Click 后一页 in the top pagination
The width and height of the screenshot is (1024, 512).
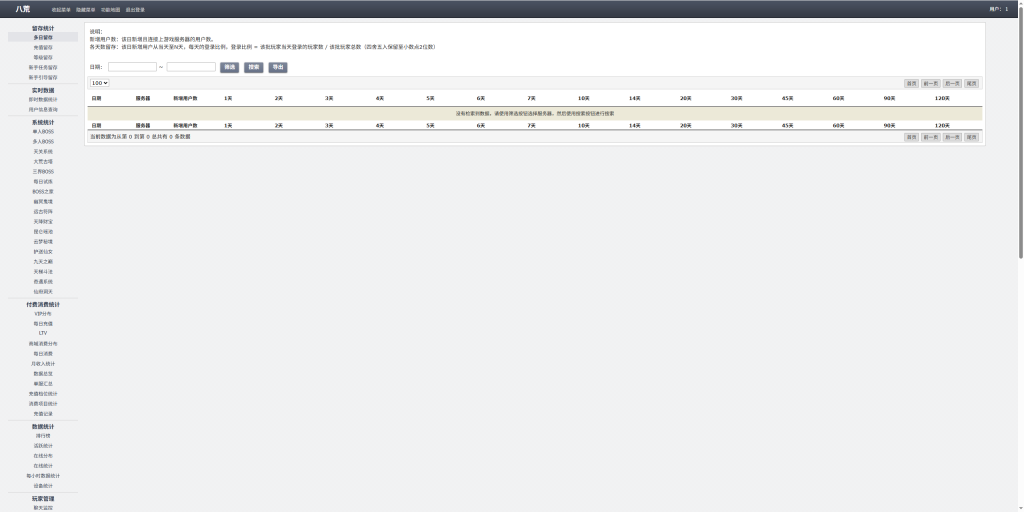(x=952, y=83)
